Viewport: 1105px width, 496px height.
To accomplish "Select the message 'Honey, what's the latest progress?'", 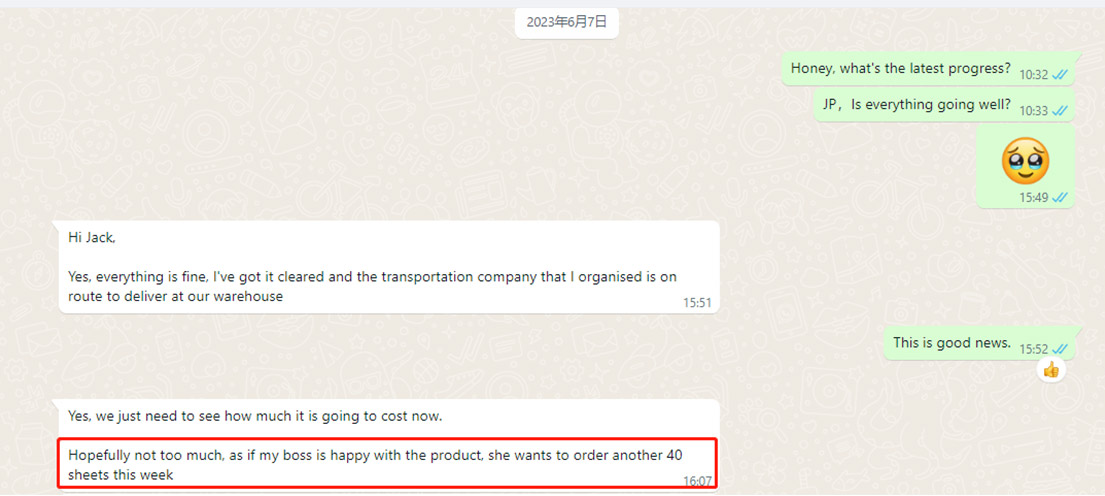I will (x=929, y=69).
